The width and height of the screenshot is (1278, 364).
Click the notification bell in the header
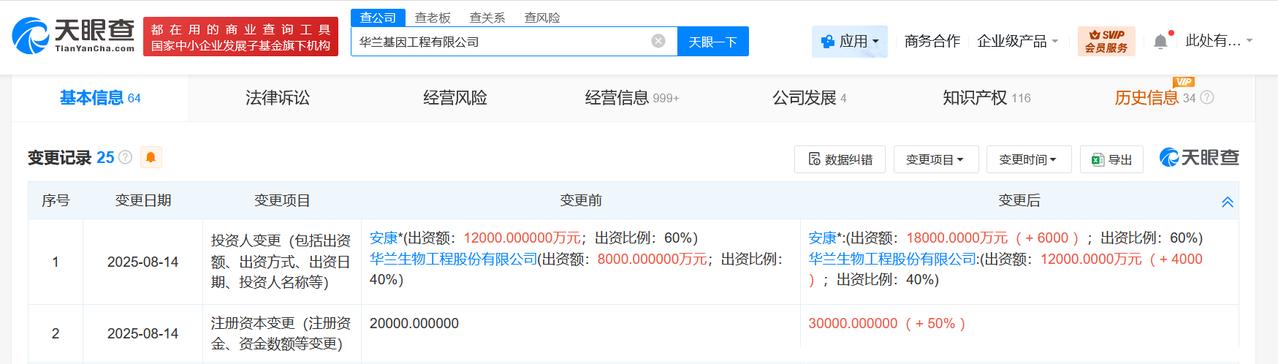pyautogui.click(x=1160, y=41)
